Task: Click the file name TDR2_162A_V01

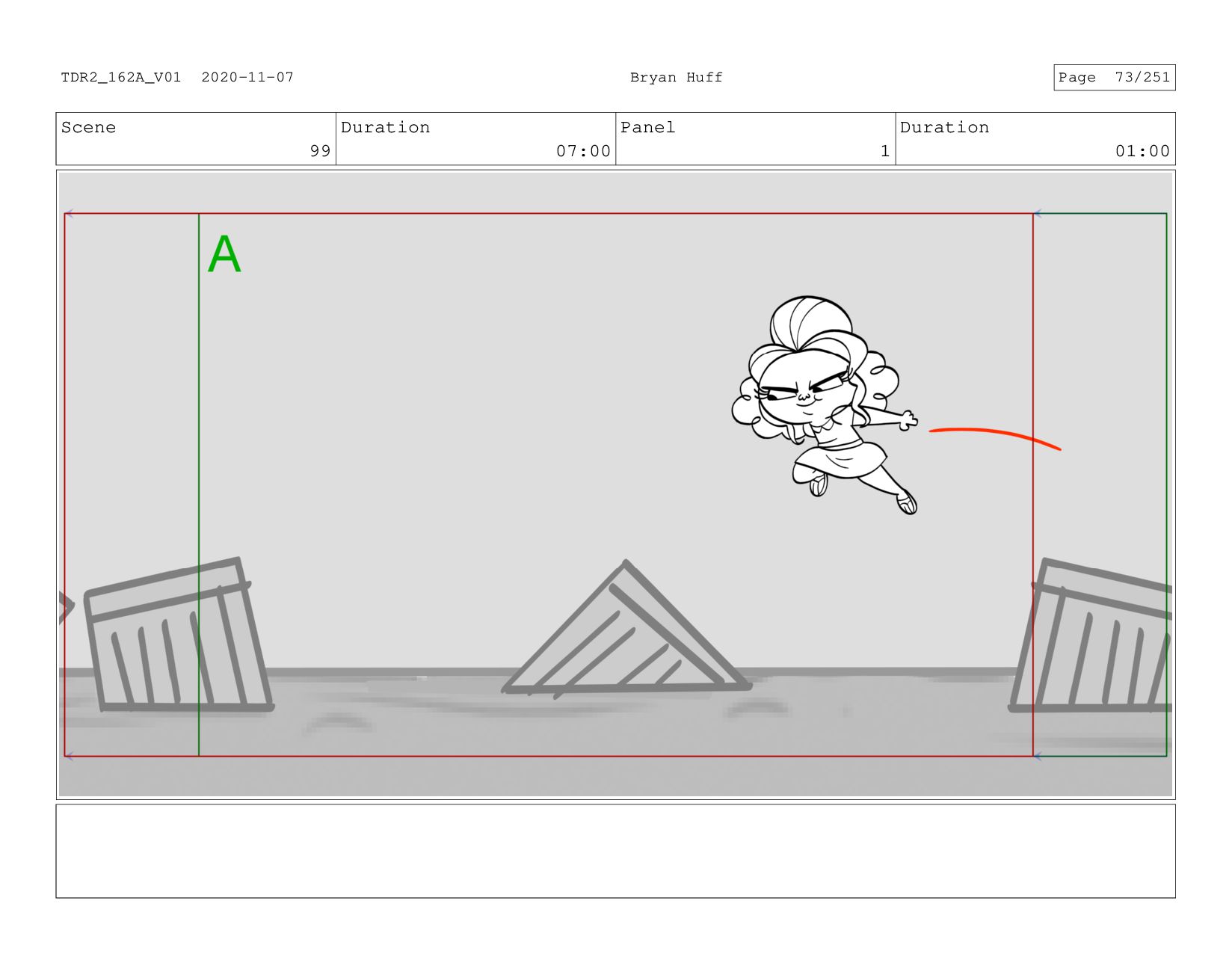Action: (x=121, y=77)
